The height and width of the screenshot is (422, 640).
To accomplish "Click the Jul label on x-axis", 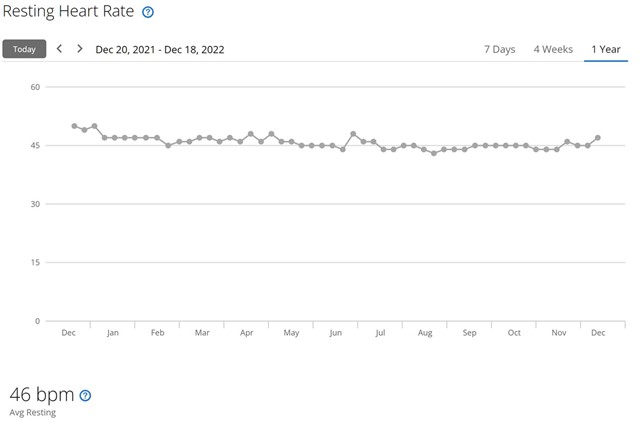I will click(381, 332).
